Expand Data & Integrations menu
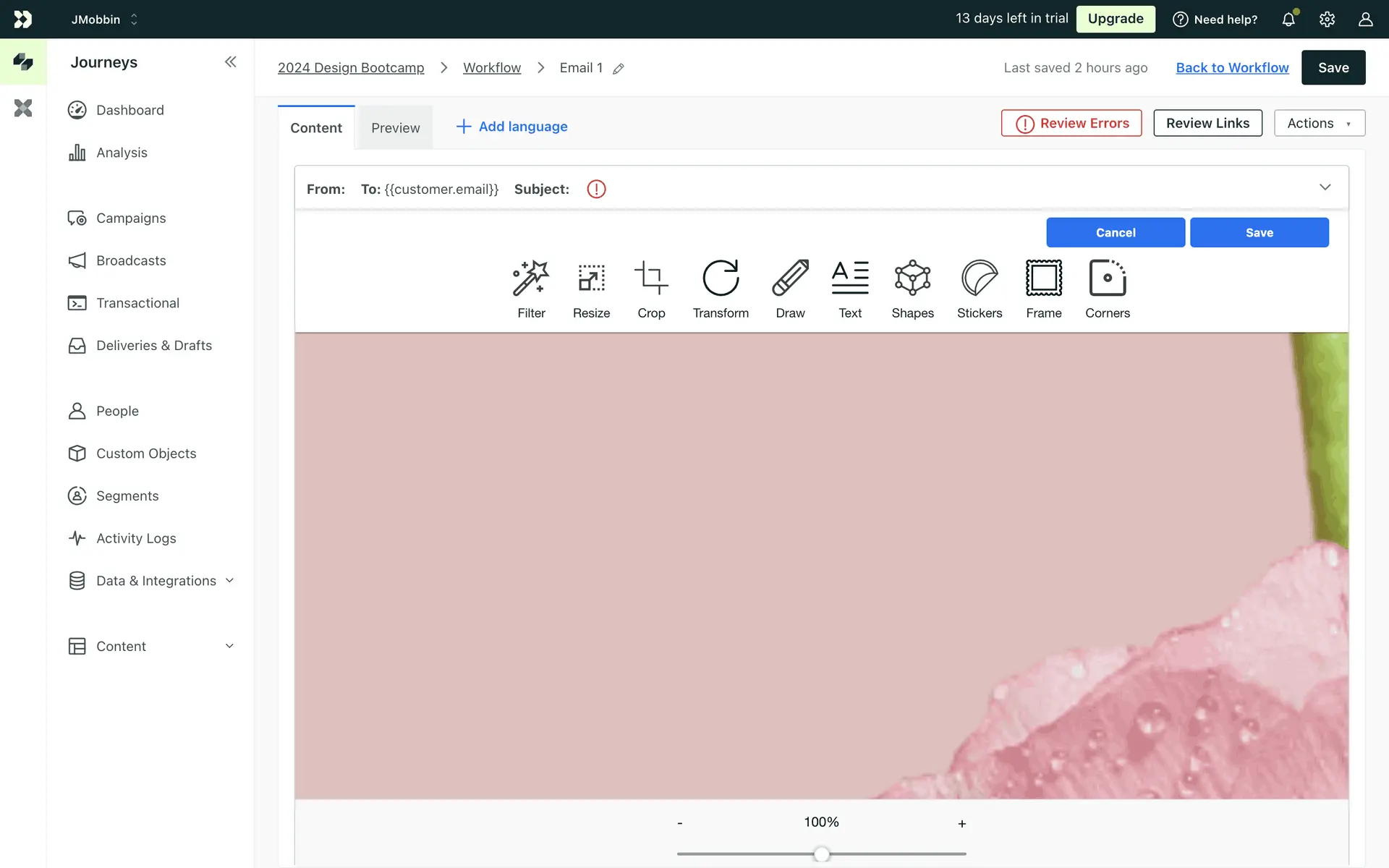Screen dimensions: 1389x868 230,580
